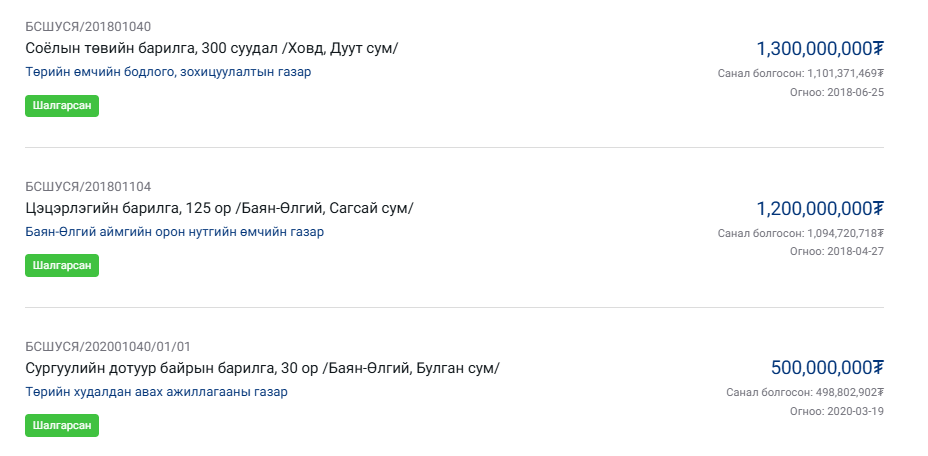Open the Соёлын төвийн барилга tender title
Image resolution: width=928 pixels, height=456 pixels.
(211, 48)
